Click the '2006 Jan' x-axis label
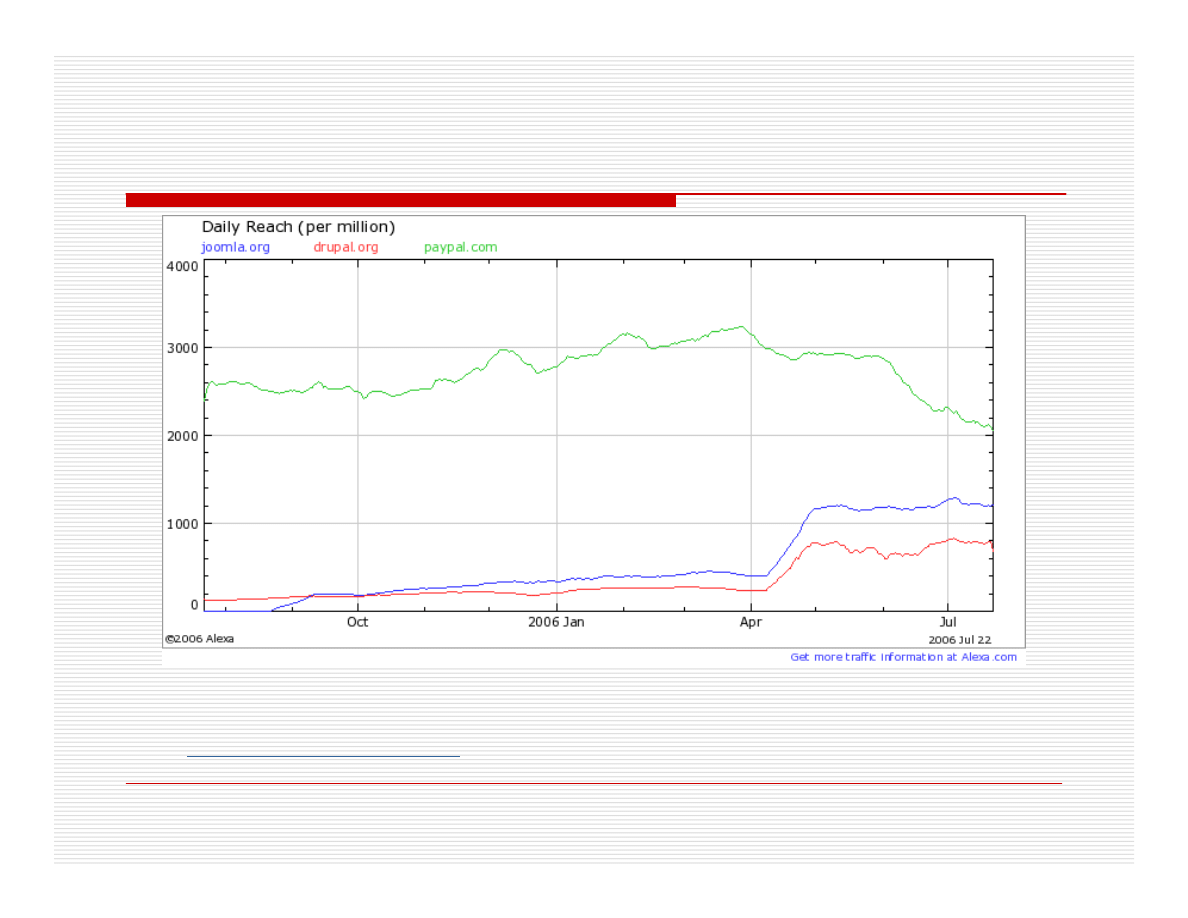Image resolution: width=1188 pixels, height=918 pixels. pyautogui.click(x=557, y=622)
